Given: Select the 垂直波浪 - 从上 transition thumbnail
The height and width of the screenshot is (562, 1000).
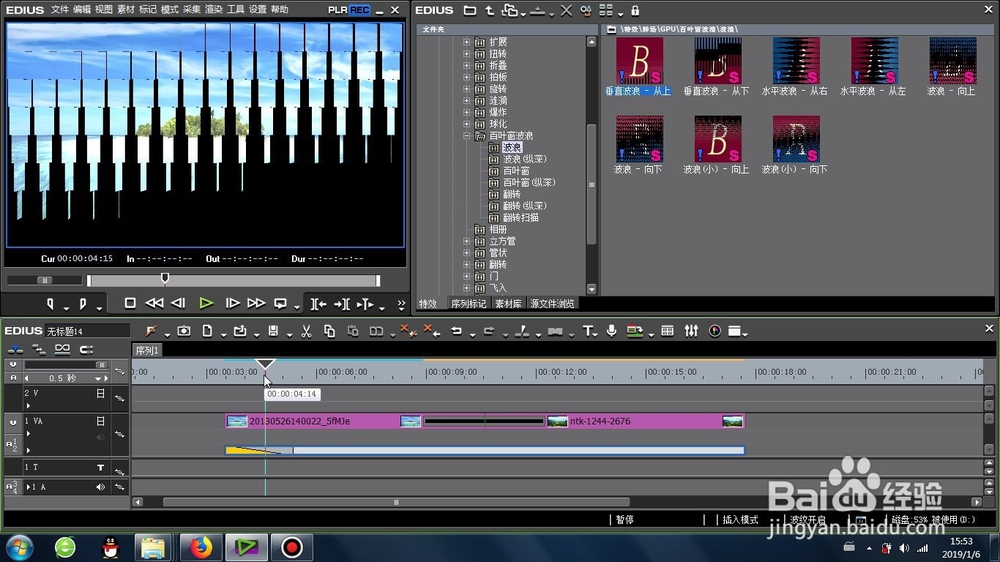Looking at the screenshot, I should (639, 61).
